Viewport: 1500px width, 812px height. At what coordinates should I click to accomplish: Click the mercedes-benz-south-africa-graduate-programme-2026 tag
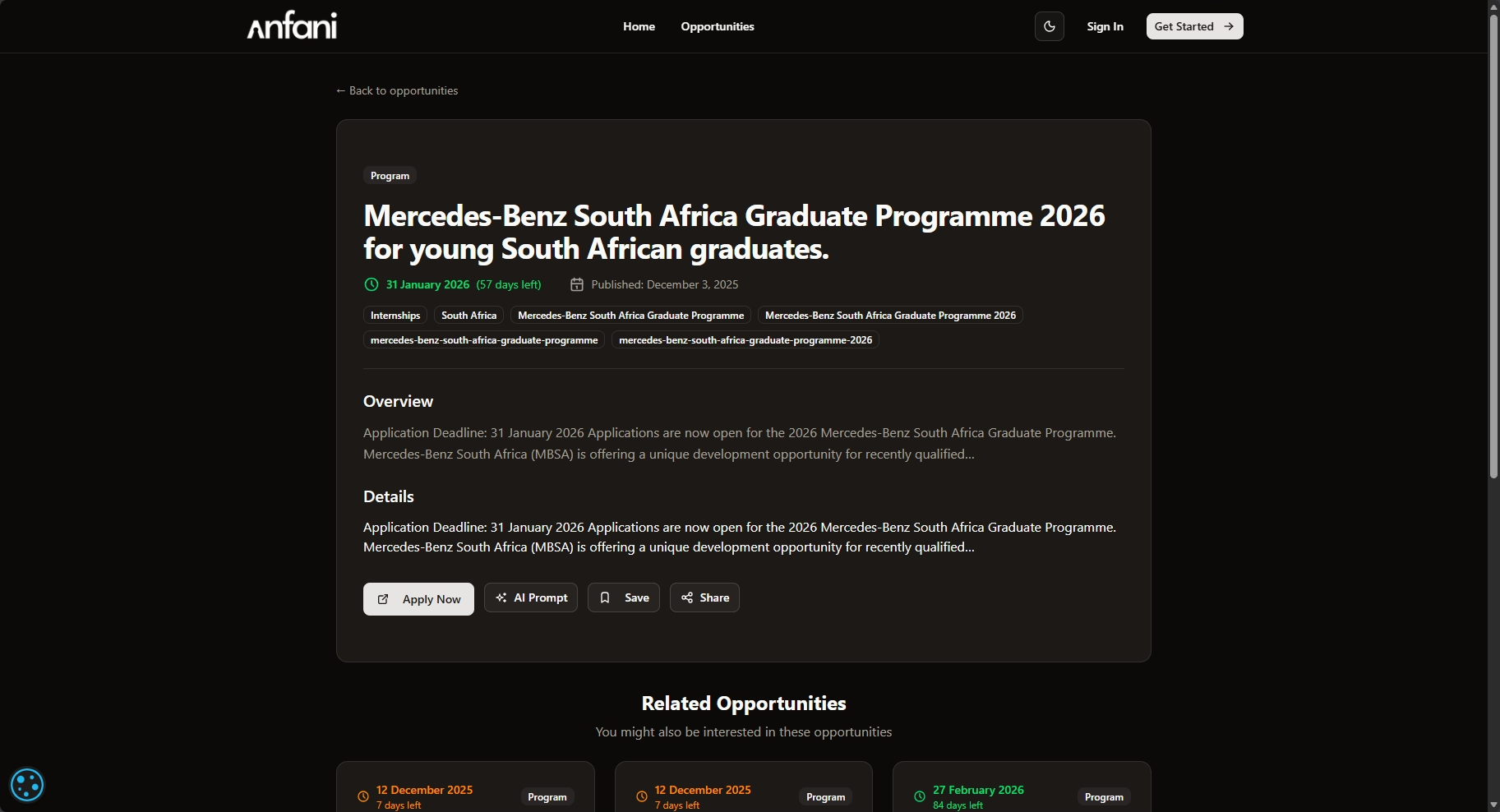(x=745, y=340)
